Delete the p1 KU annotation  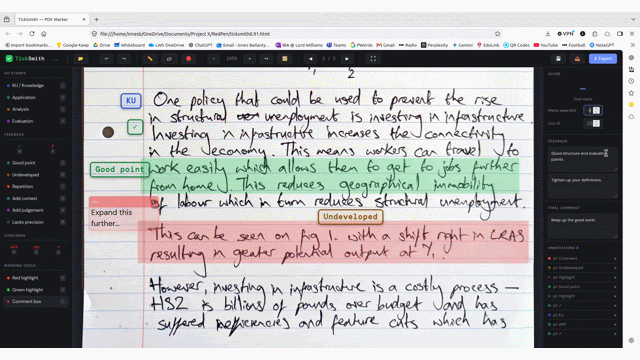click(615, 315)
